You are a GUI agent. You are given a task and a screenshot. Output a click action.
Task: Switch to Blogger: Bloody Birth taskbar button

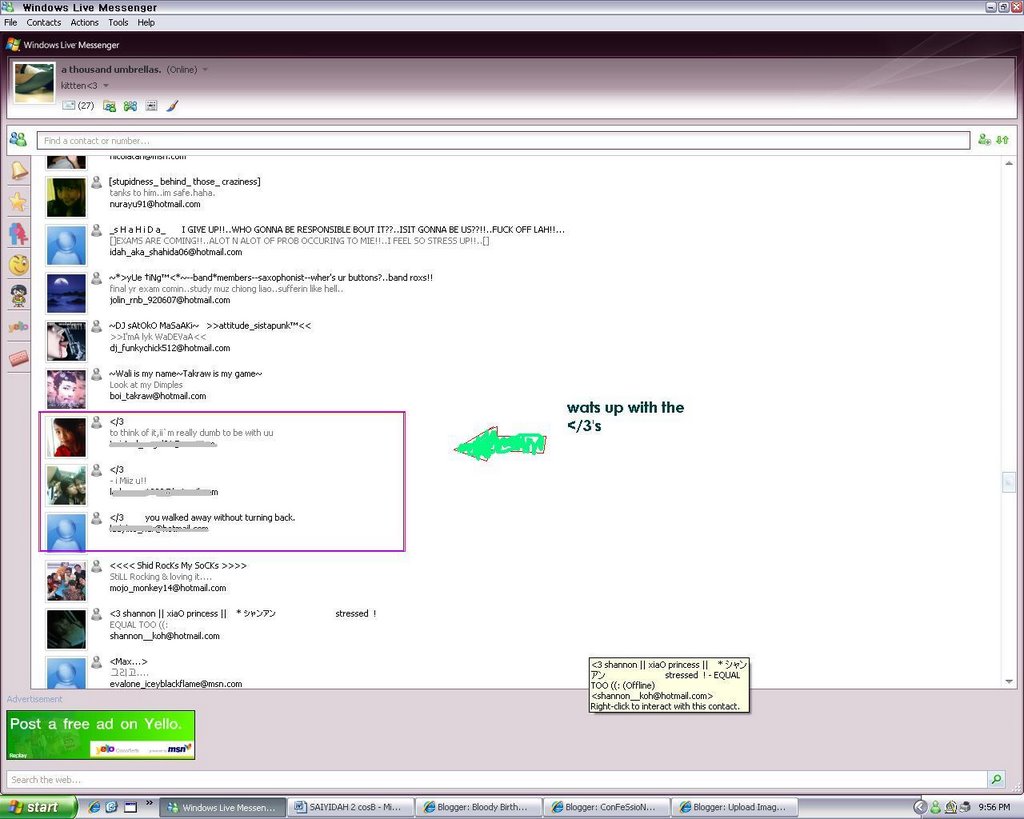click(x=478, y=807)
